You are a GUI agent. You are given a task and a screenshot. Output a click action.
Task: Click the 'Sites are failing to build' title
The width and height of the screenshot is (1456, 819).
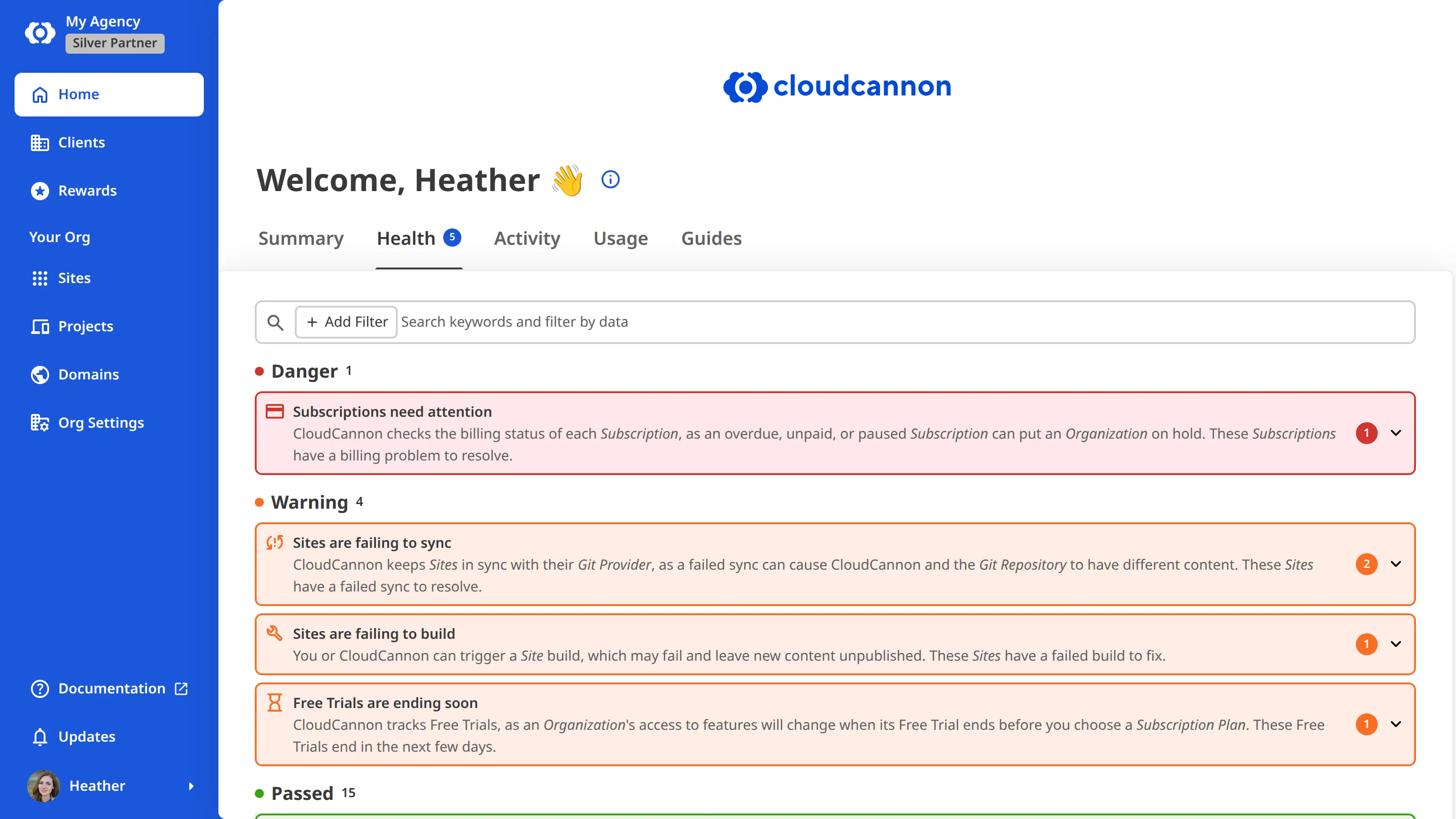click(x=374, y=634)
